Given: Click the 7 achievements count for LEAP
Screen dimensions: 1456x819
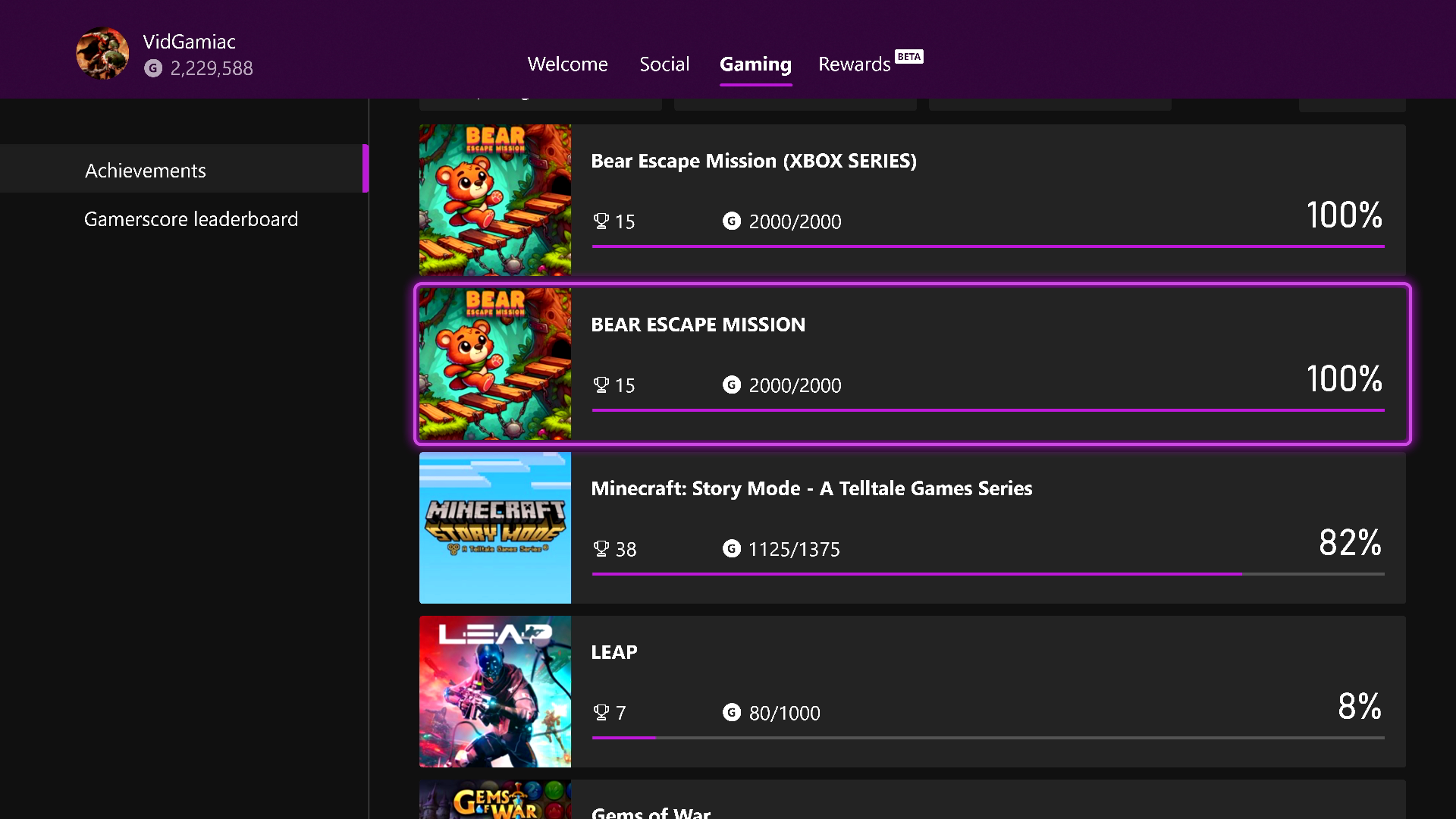Looking at the screenshot, I should point(620,713).
